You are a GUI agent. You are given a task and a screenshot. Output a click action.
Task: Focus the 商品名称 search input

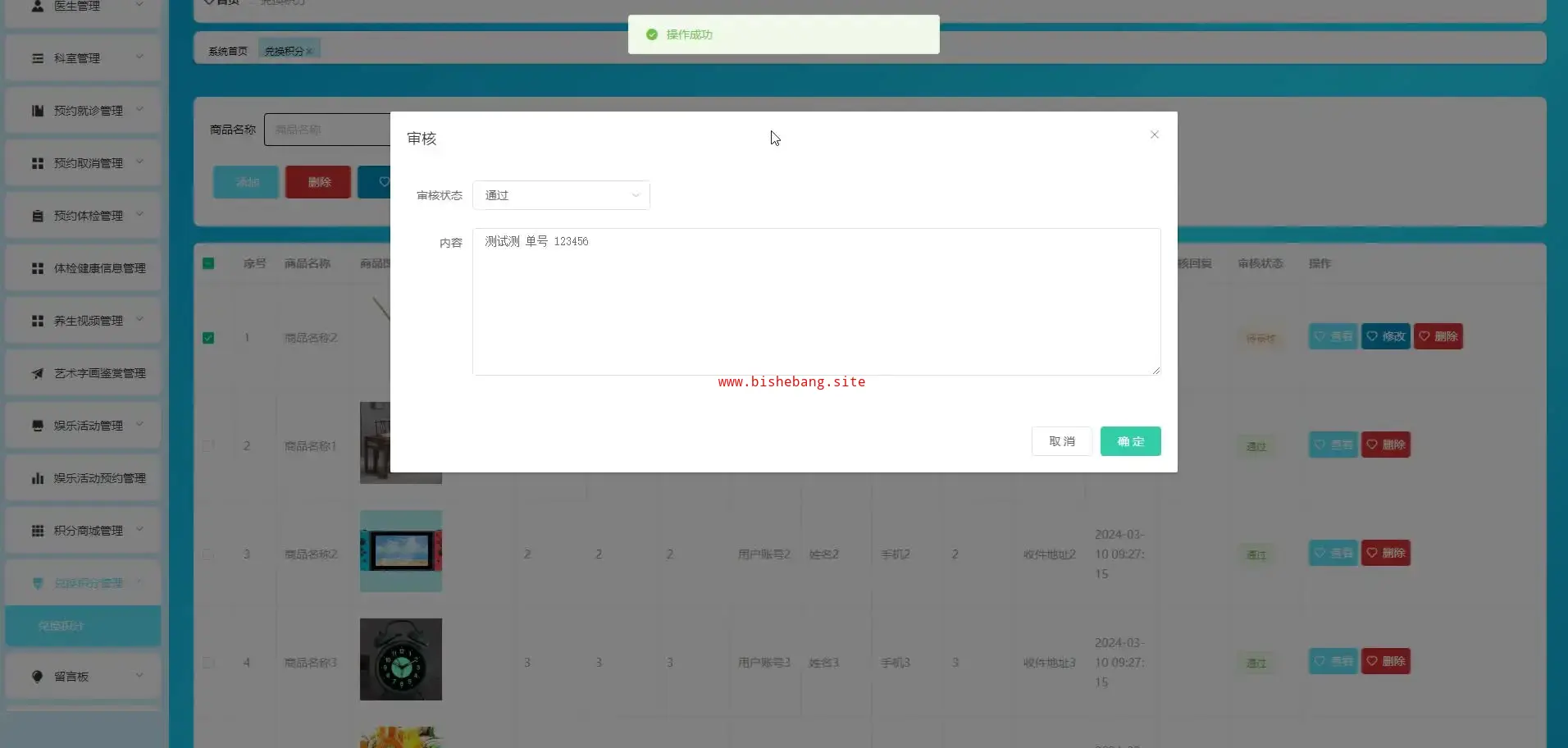pyautogui.click(x=328, y=130)
